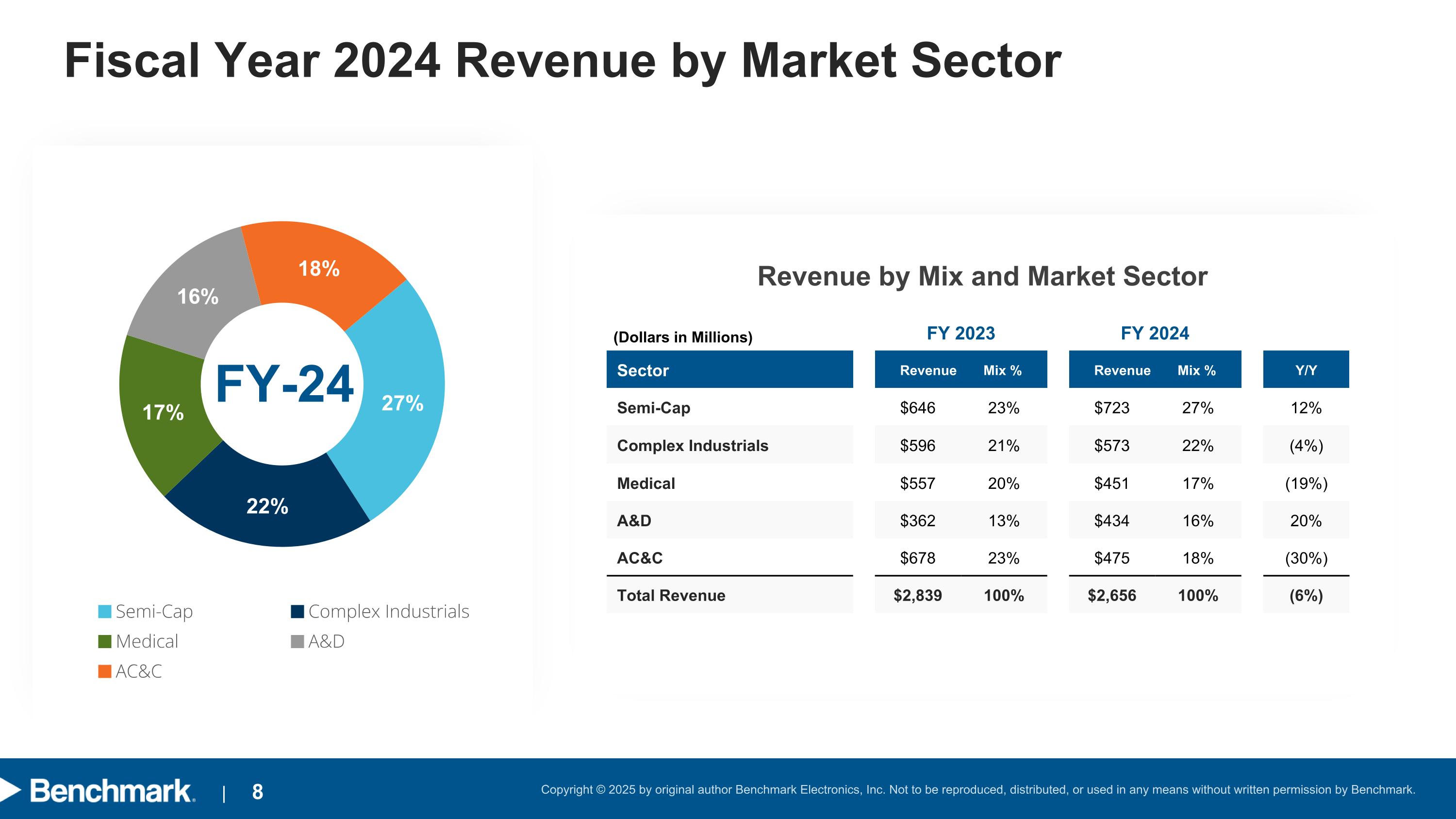This screenshot has height=819, width=1456.
Task: Click the Medical legend green swatch
Action: click(104, 641)
